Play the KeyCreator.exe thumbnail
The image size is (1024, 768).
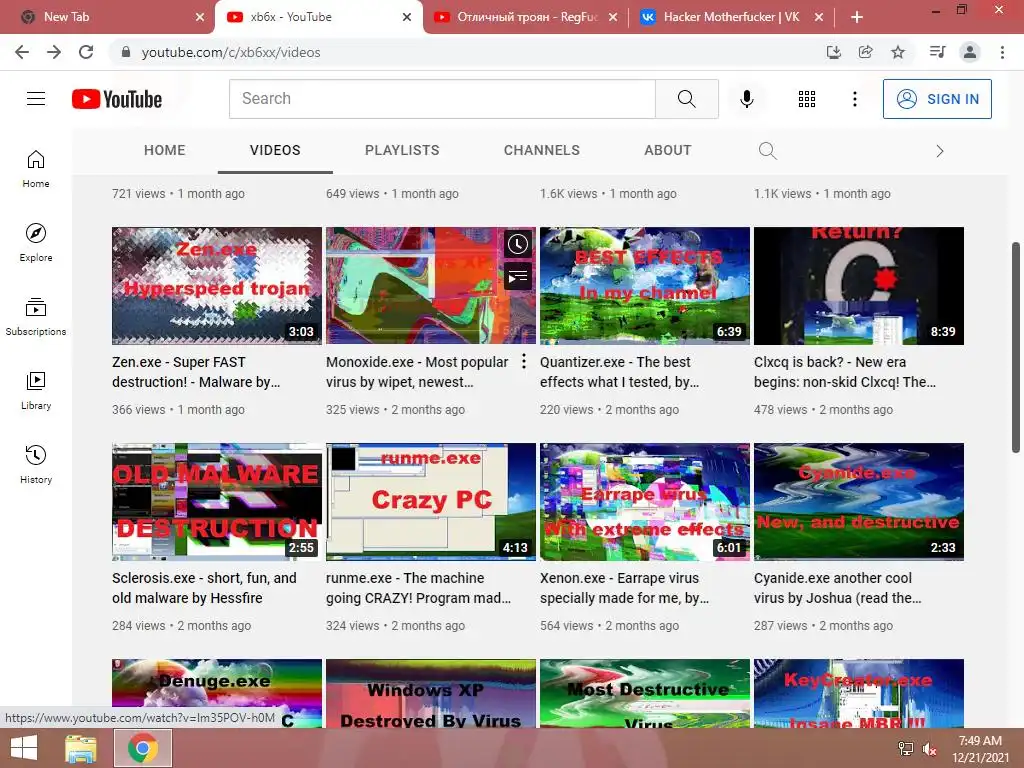point(859,694)
